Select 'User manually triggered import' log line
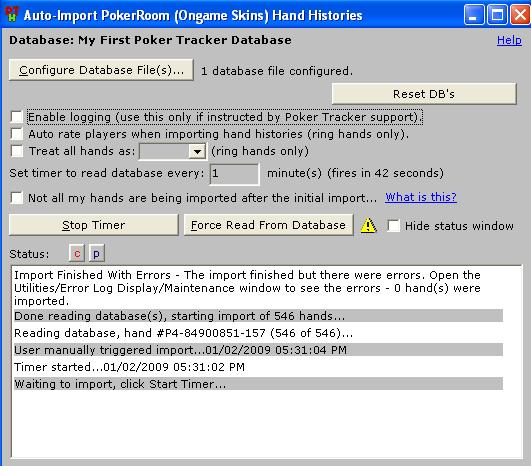531x466 pixels. 258,350
